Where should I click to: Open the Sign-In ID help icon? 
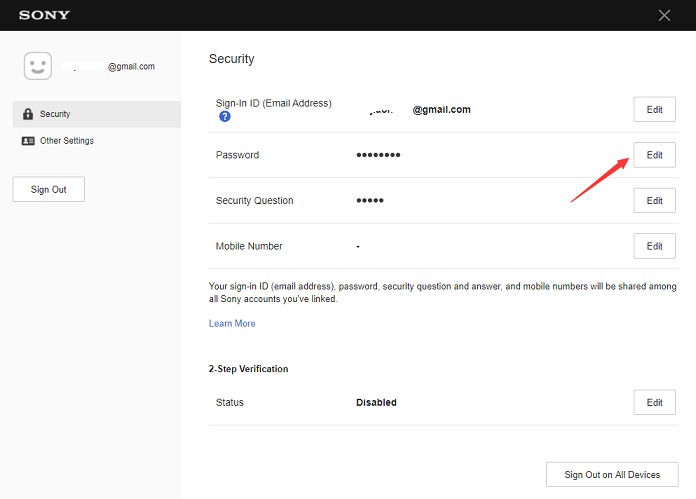tap(225, 116)
